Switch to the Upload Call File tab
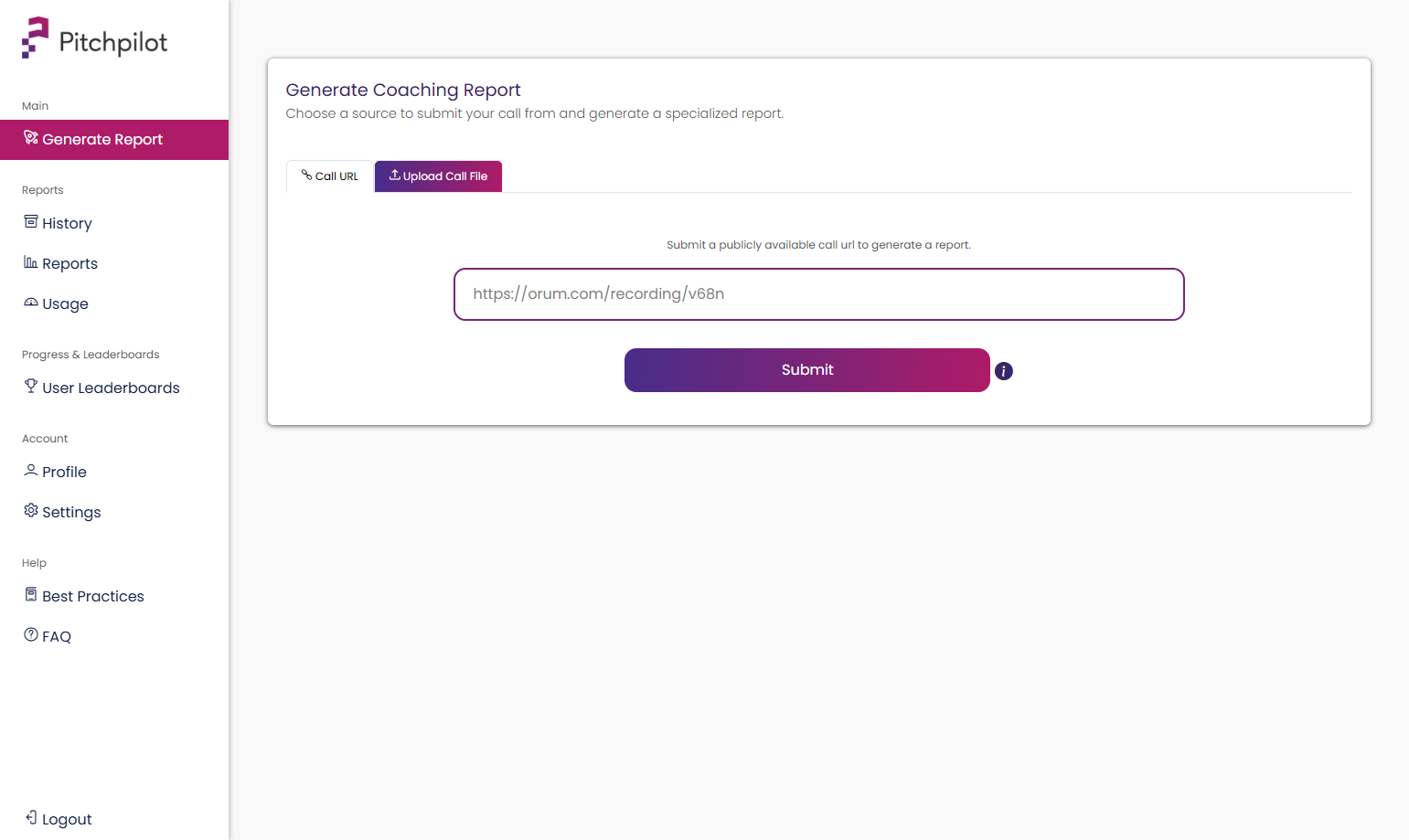 click(x=439, y=176)
